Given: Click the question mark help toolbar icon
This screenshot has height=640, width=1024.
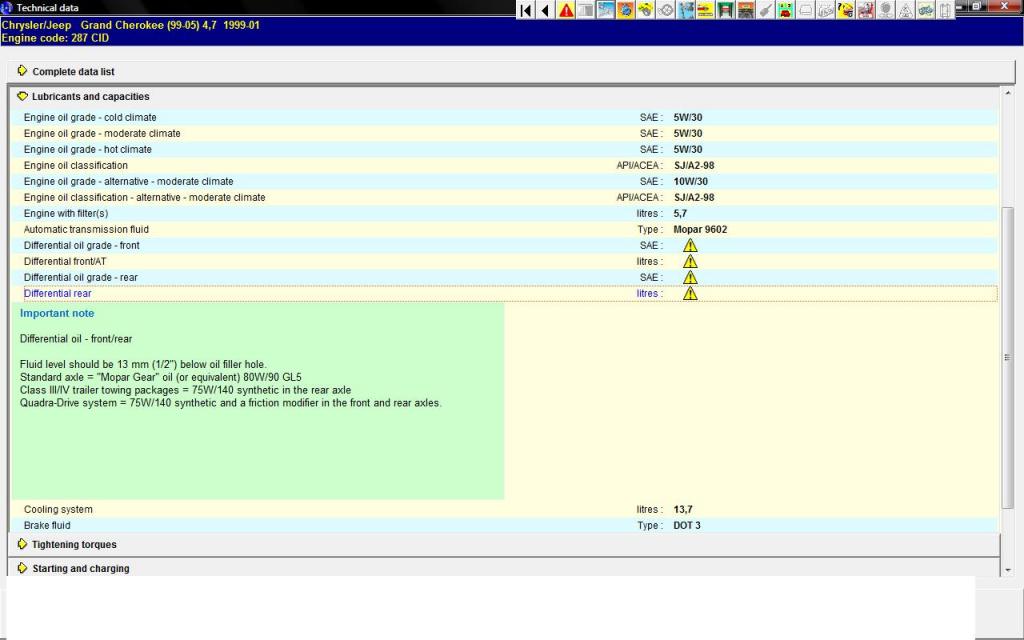Looking at the screenshot, I should (x=845, y=10).
